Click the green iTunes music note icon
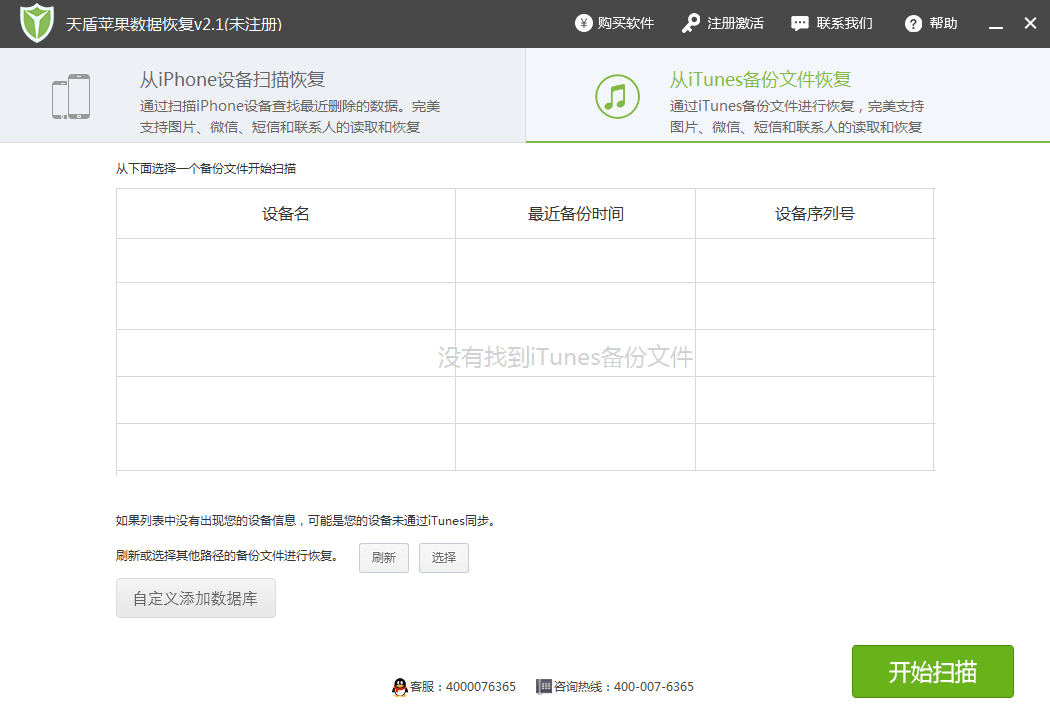The width and height of the screenshot is (1050, 709). point(617,96)
